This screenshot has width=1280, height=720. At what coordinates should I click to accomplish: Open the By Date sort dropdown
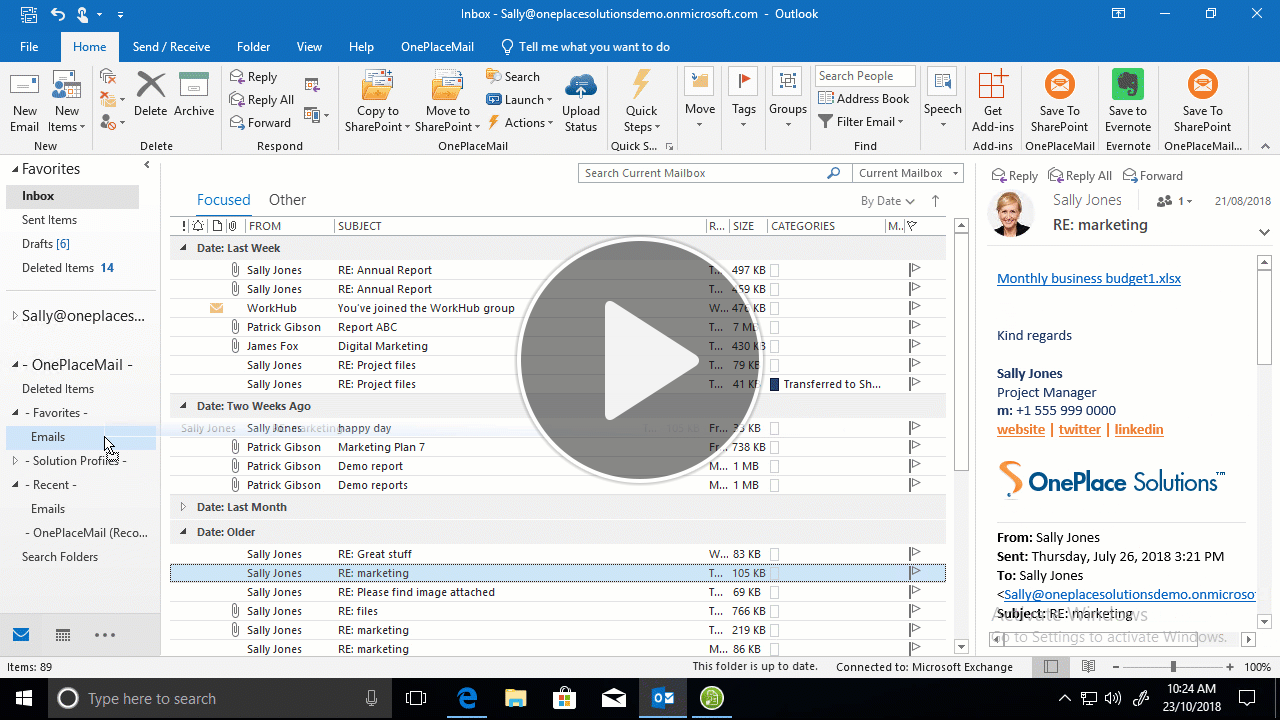[886, 200]
